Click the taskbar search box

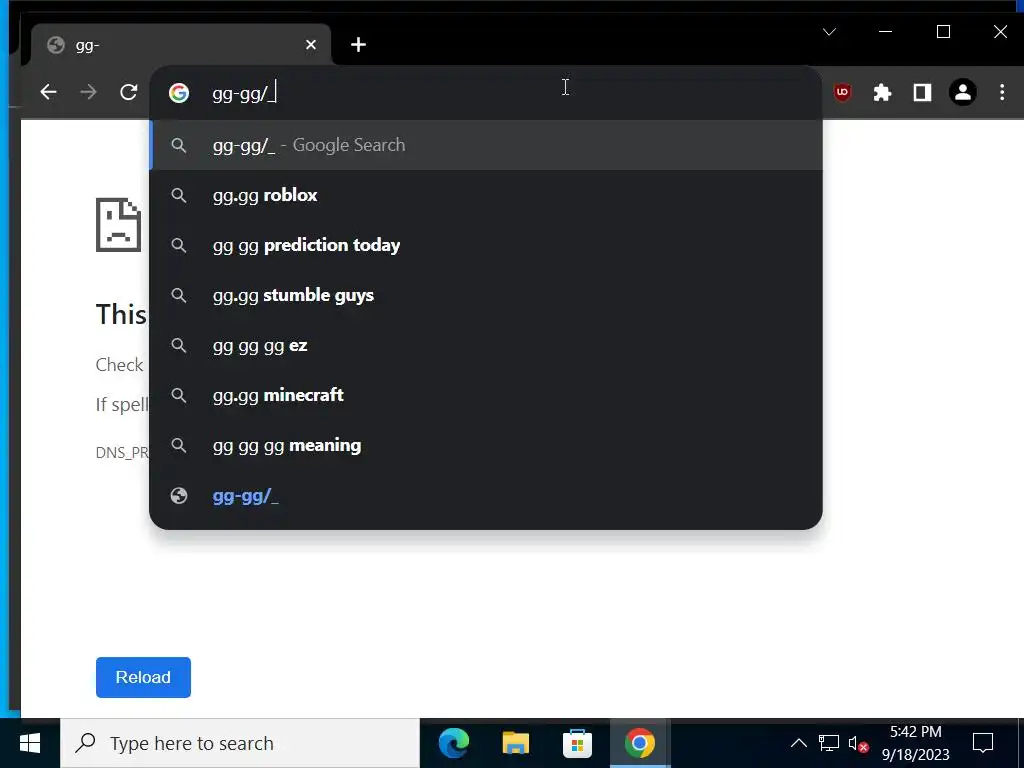point(240,743)
